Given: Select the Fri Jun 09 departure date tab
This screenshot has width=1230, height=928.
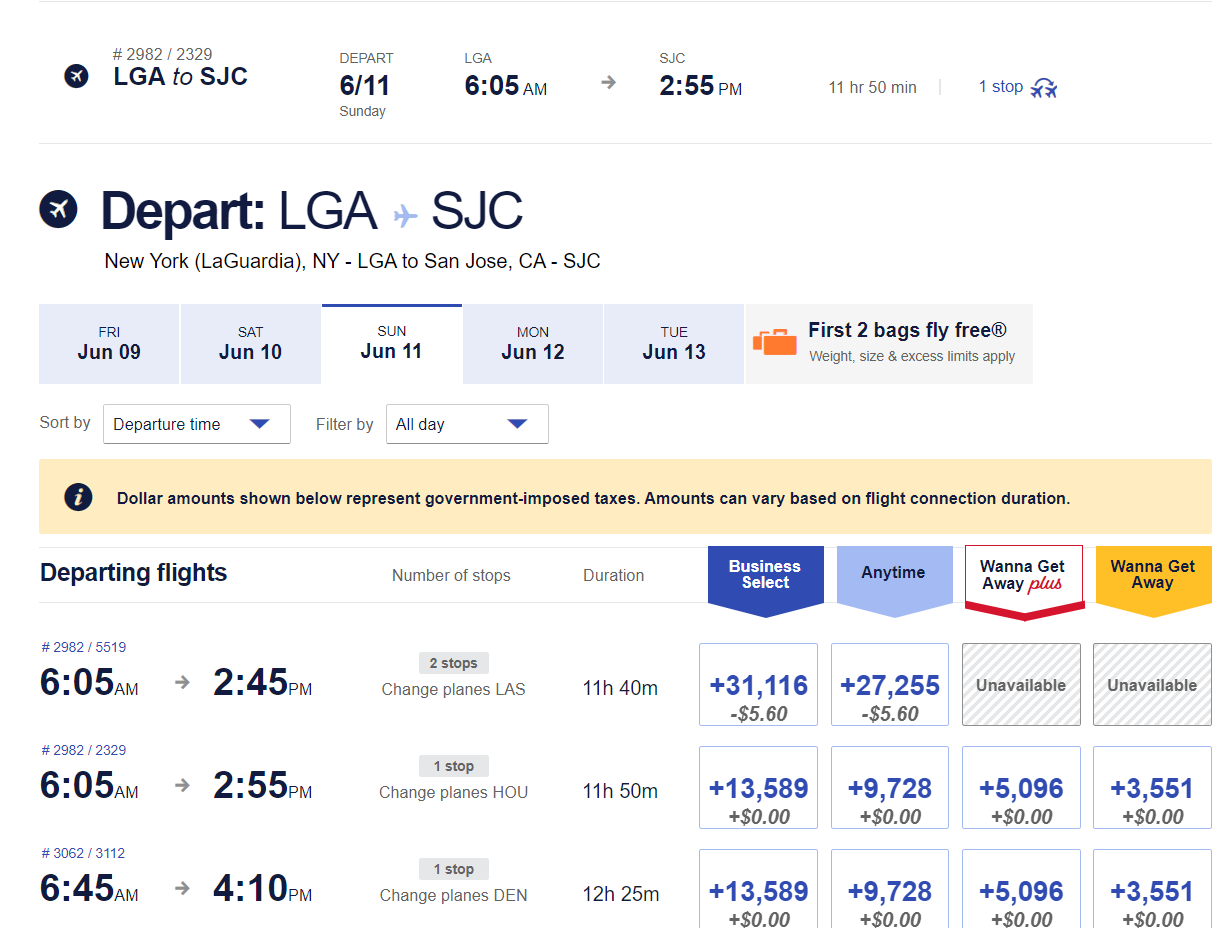Looking at the screenshot, I should [x=108, y=343].
